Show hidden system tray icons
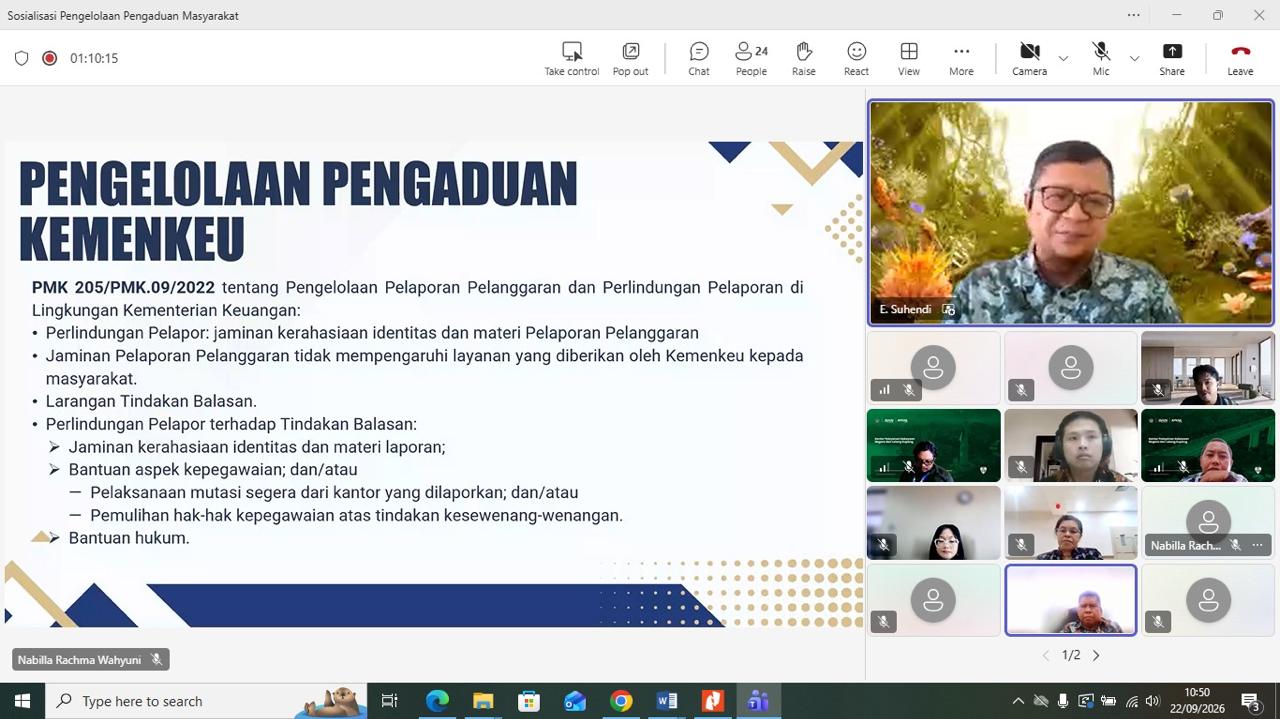 (x=1018, y=701)
